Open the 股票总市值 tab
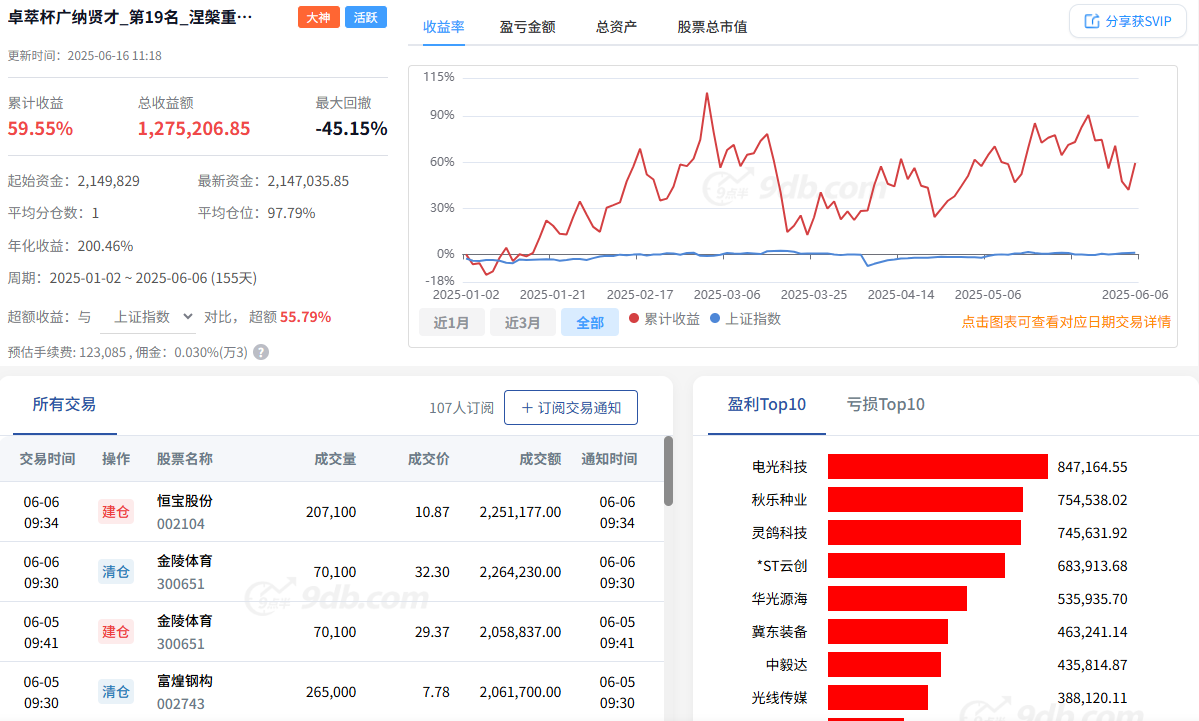The height and width of the screenshot is (721, 1199). tap(712, 27)
